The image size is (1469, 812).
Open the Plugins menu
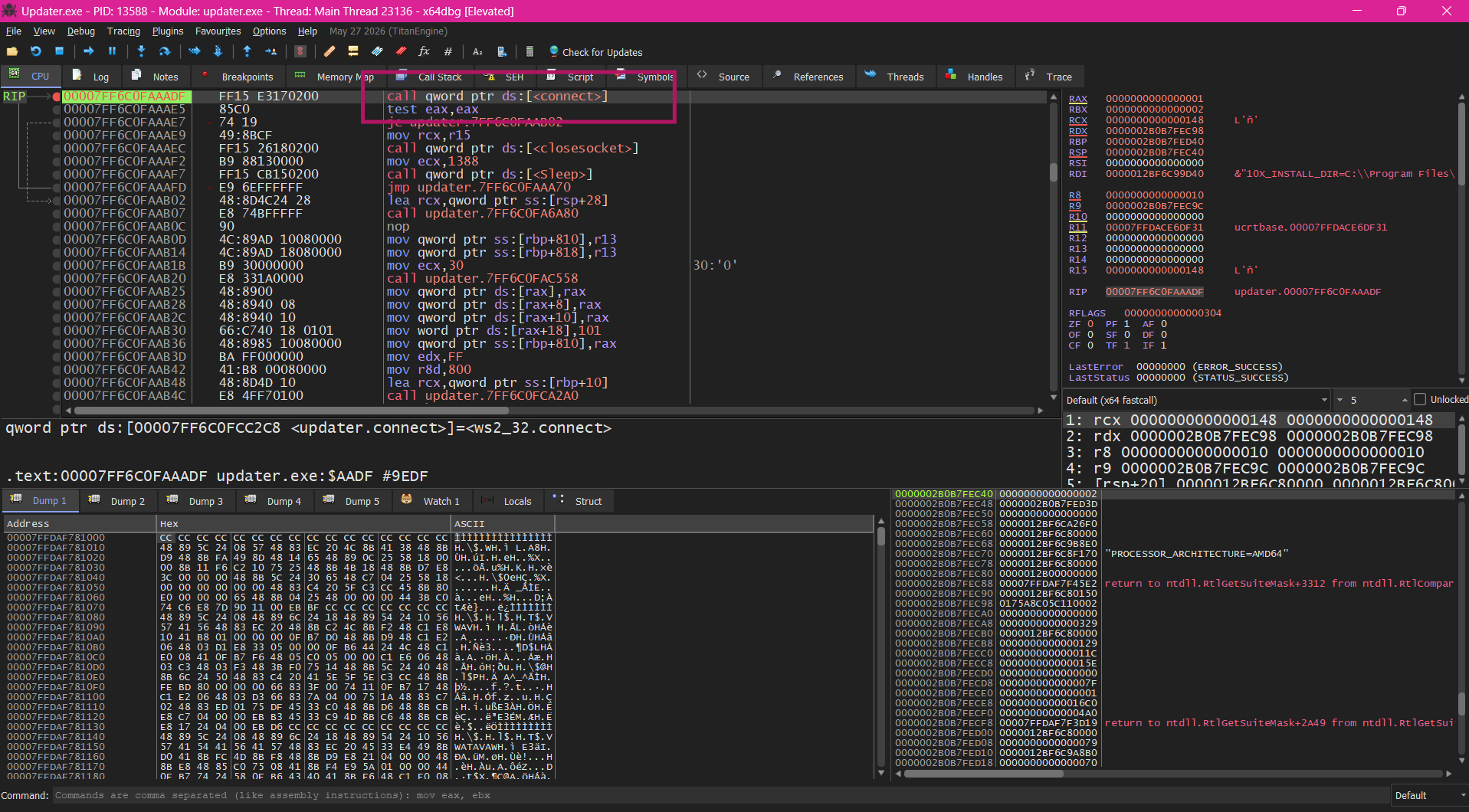pos(167,31)
